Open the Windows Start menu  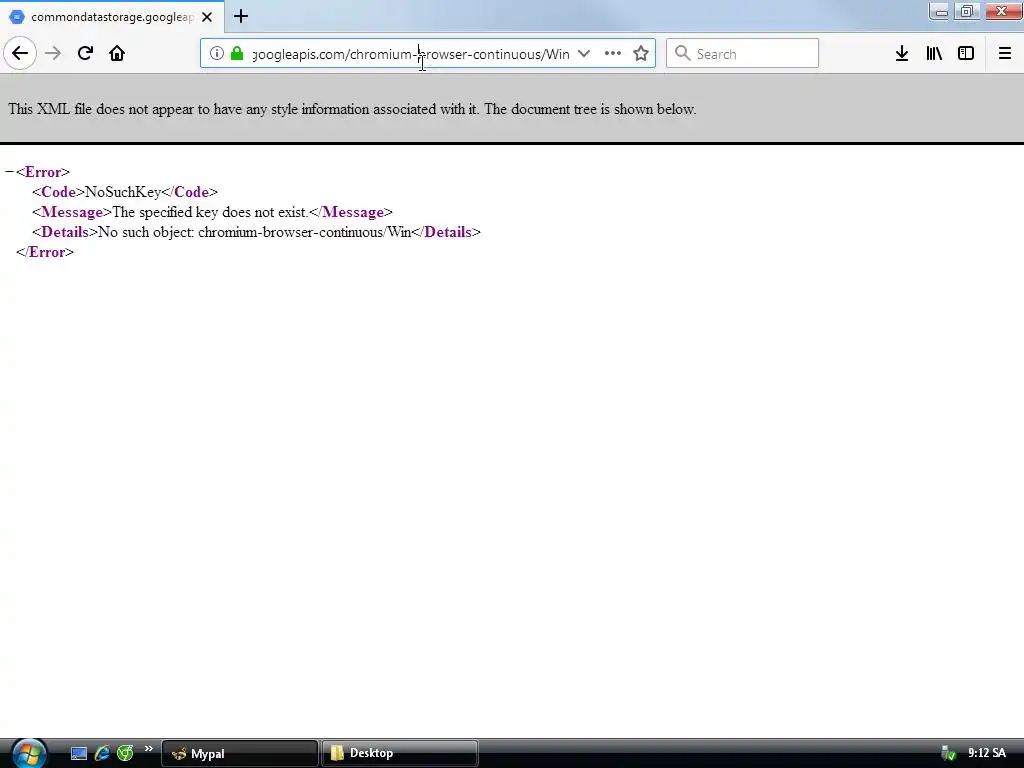27,753
